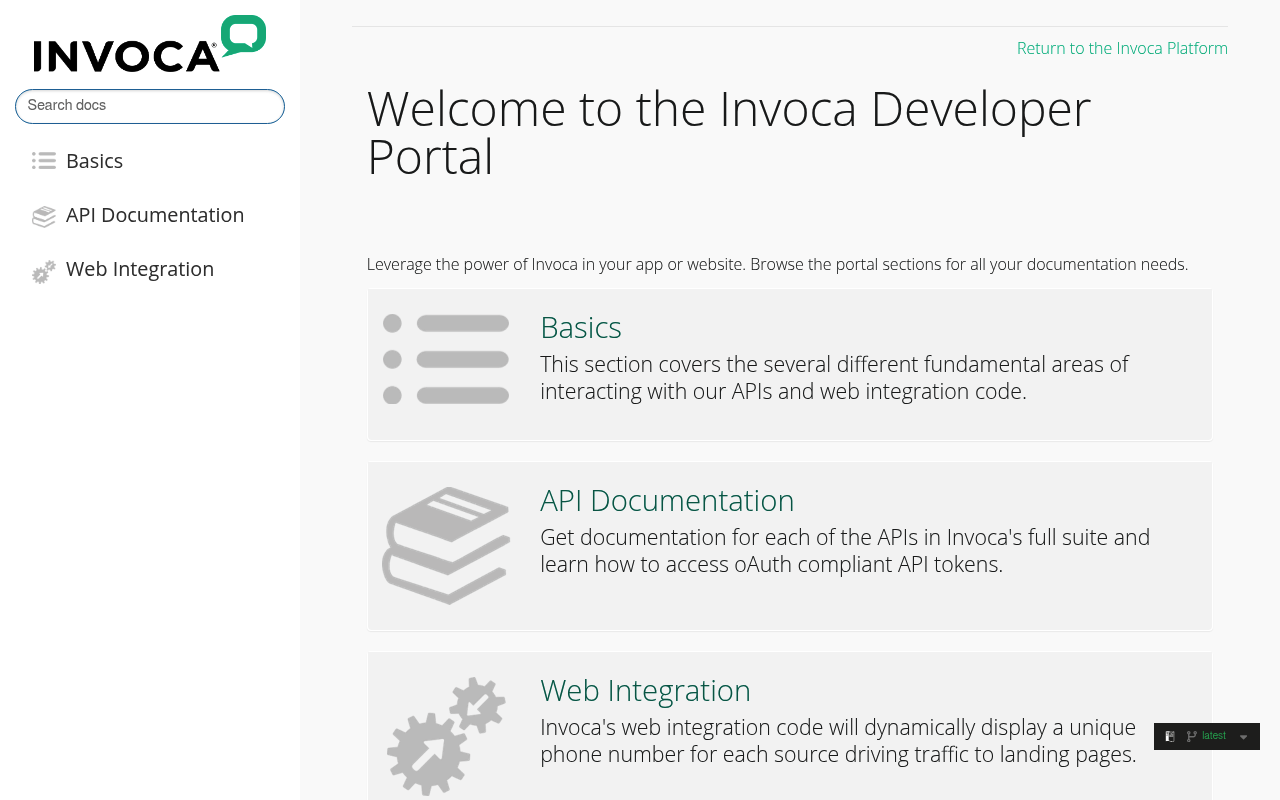The width and height of the screenshot is (1280, 800).
Task: Click the 'latest' version label
Action: click(x=1214, y=736)
